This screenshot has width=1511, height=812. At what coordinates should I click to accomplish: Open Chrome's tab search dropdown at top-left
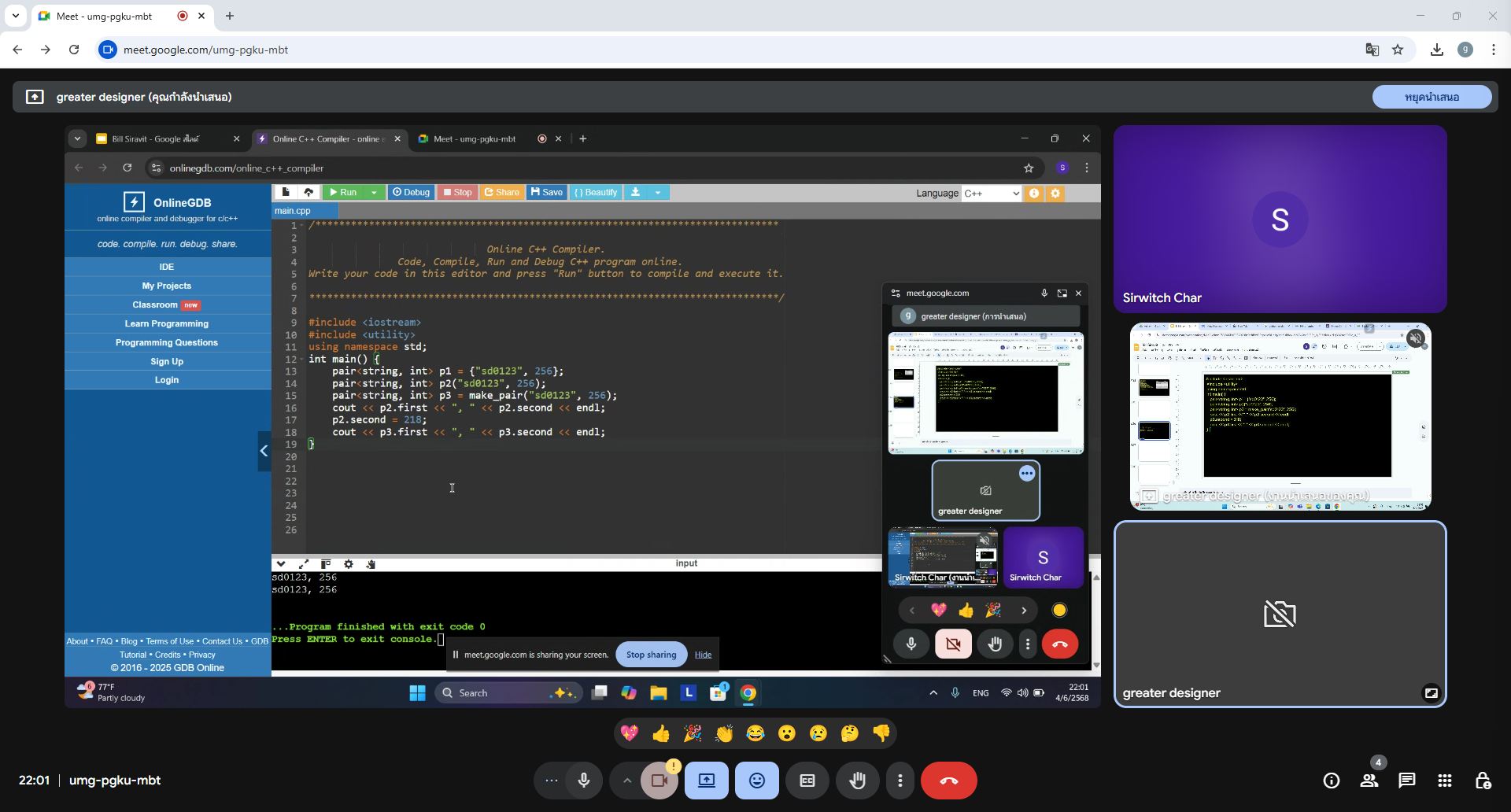pyautogui.click(x=15, y=16)
